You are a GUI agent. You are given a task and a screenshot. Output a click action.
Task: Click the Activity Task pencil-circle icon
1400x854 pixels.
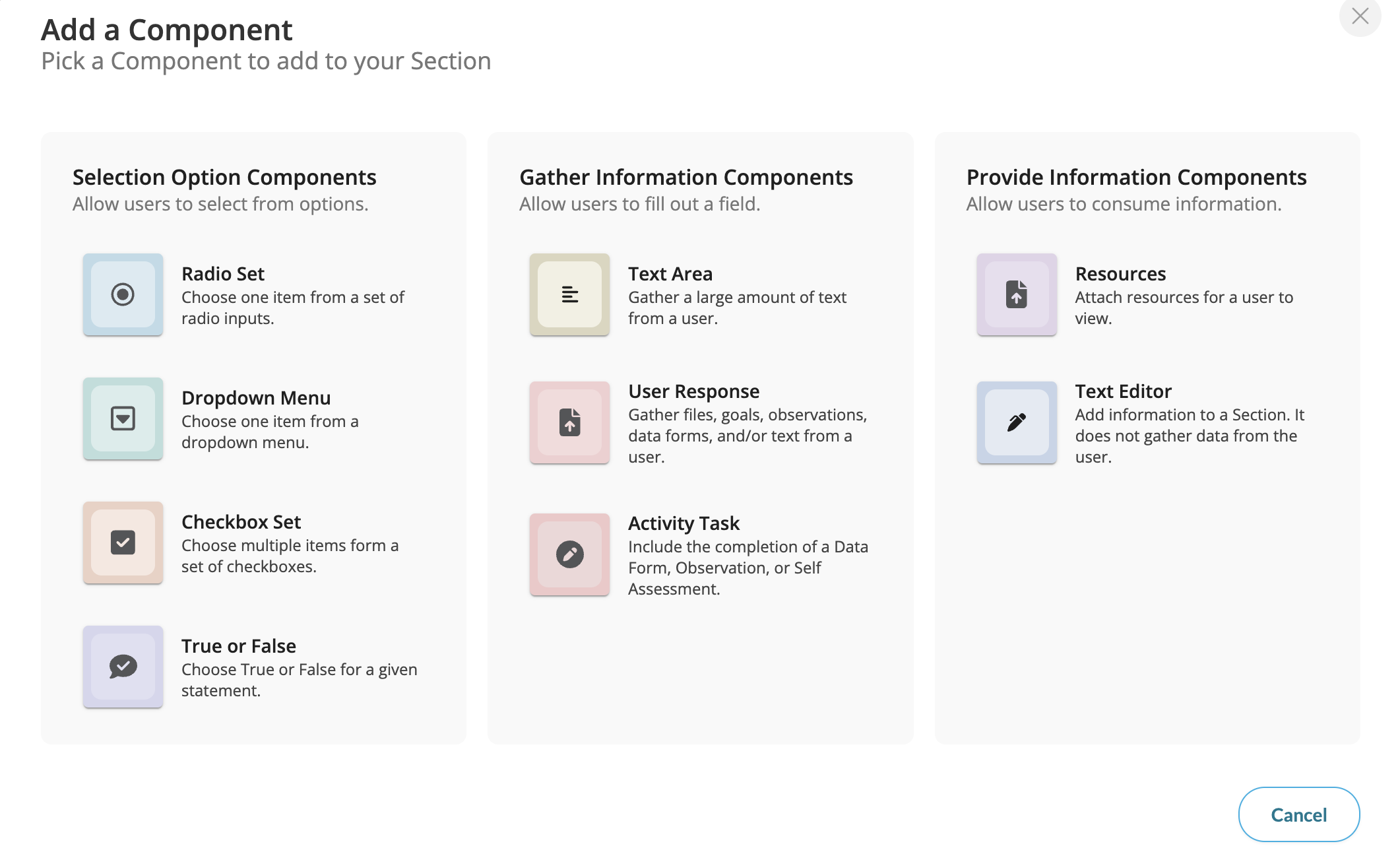point(569,554)
